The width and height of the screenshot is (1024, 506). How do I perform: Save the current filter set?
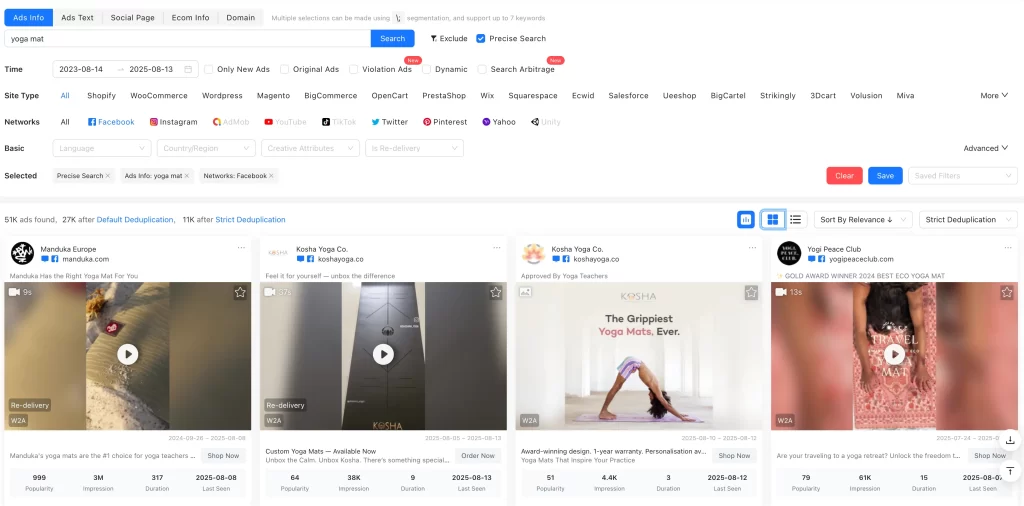coord(886,176)
